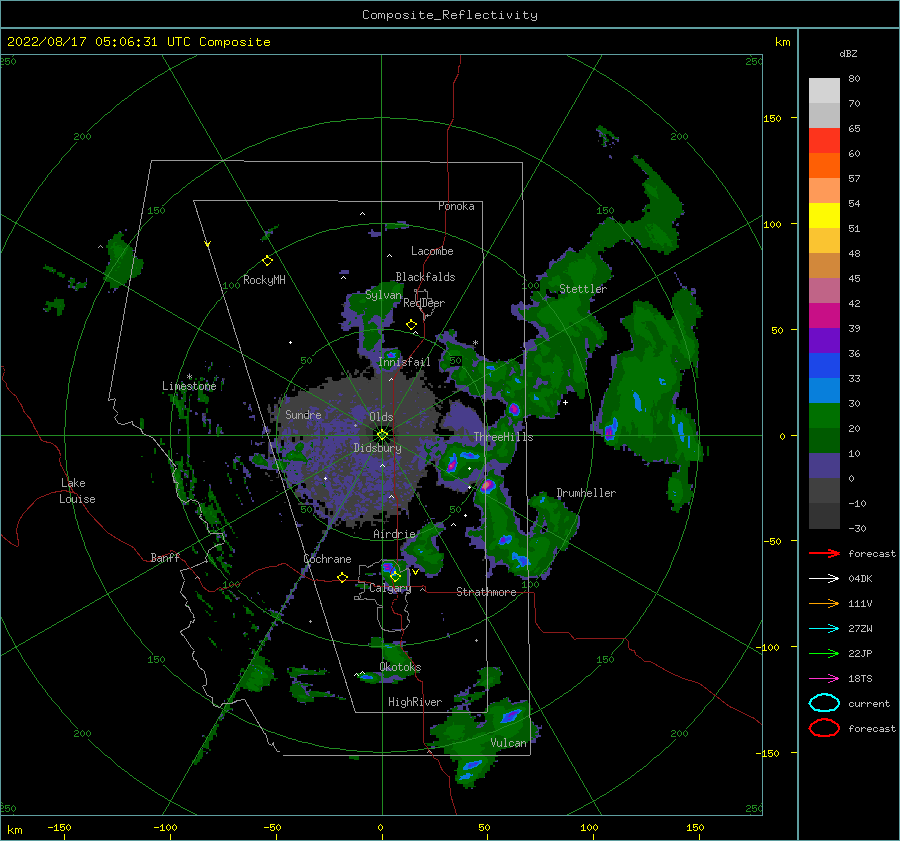
Task: Select the Sylvan label on map
Action: click(383, 295)
